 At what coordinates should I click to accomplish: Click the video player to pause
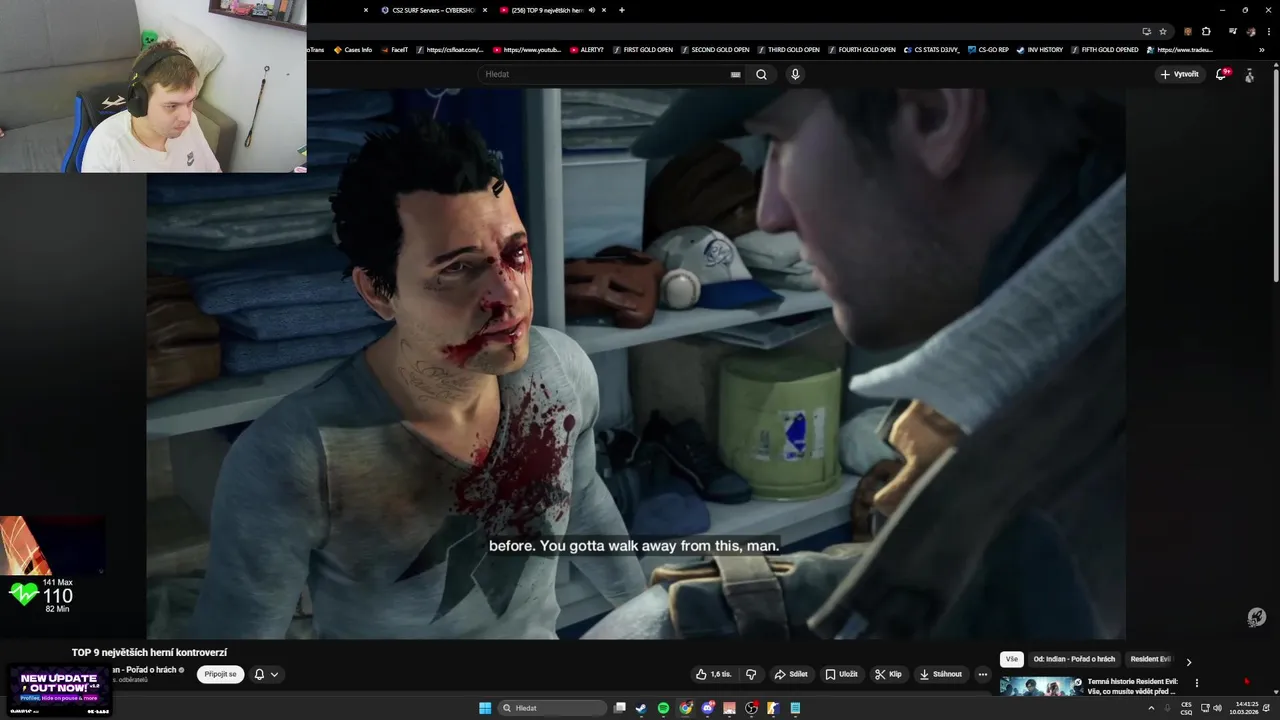636,363
